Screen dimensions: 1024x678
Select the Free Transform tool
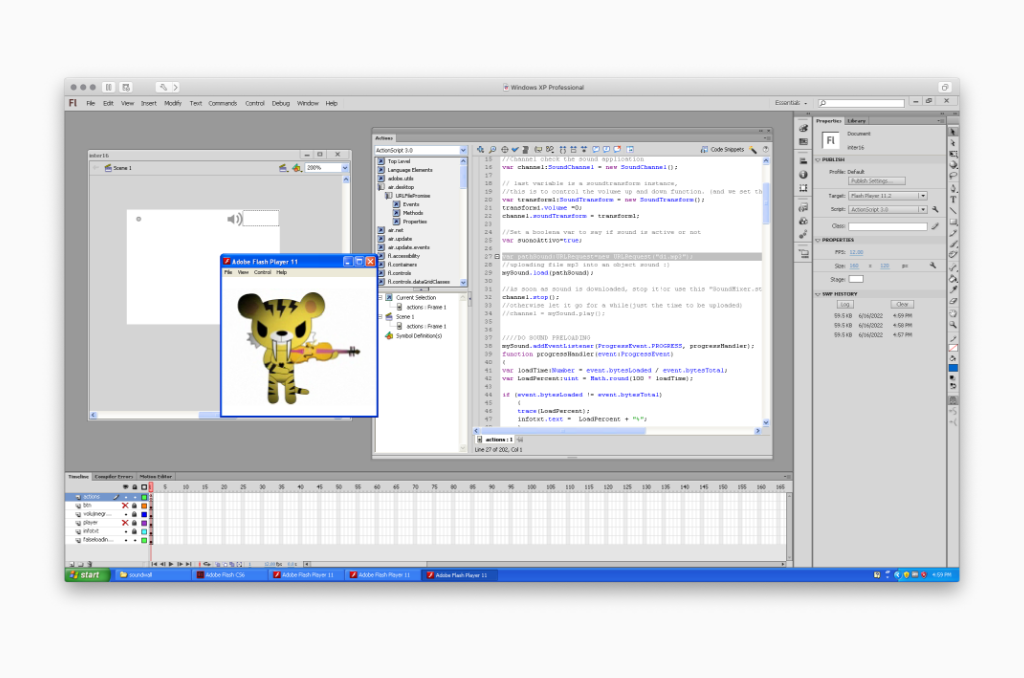(x=953, y=153)
